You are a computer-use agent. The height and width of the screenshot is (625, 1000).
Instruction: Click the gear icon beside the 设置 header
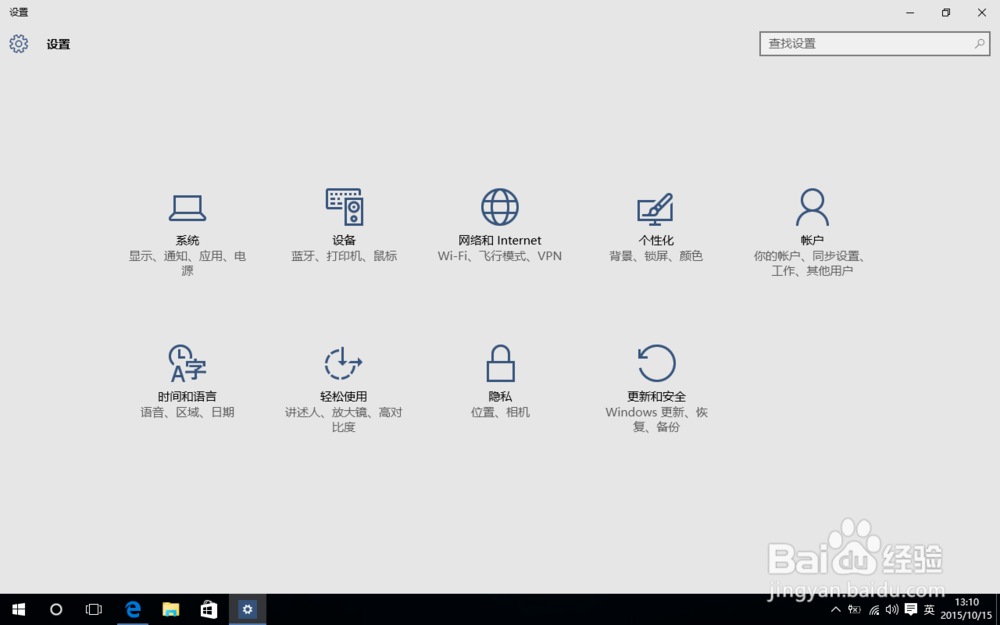[18, 44]
